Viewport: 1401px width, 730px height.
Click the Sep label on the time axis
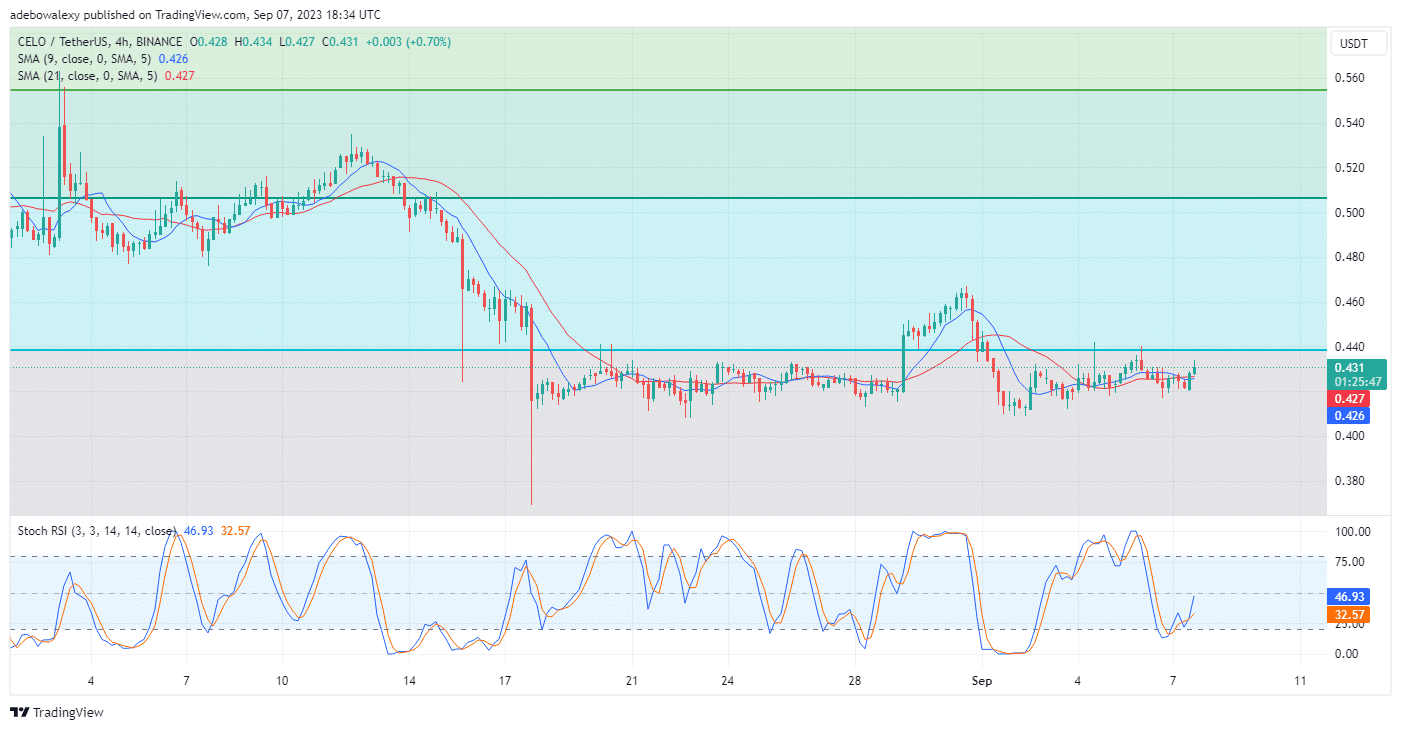point(981,681)
